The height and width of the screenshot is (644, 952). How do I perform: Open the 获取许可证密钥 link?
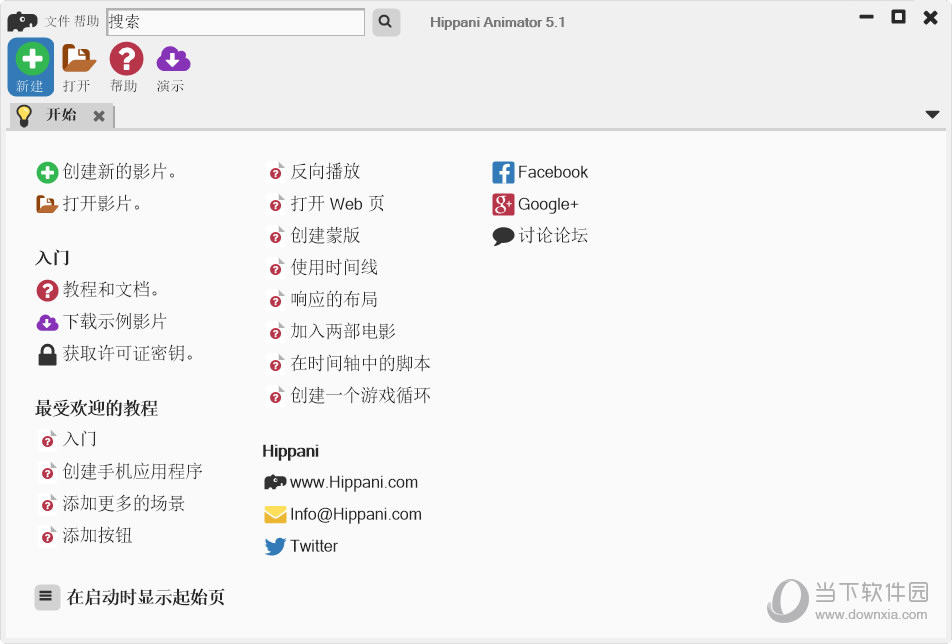129,354
